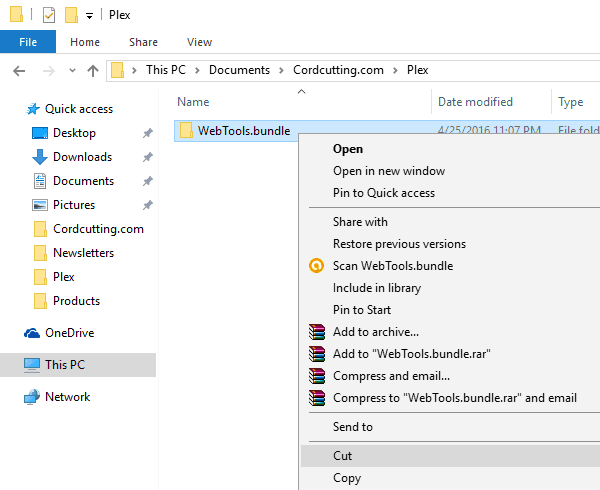Expand chevron after Cordcutting.com in address bar
Screen dimensions: 600x490
click(395, 70)
